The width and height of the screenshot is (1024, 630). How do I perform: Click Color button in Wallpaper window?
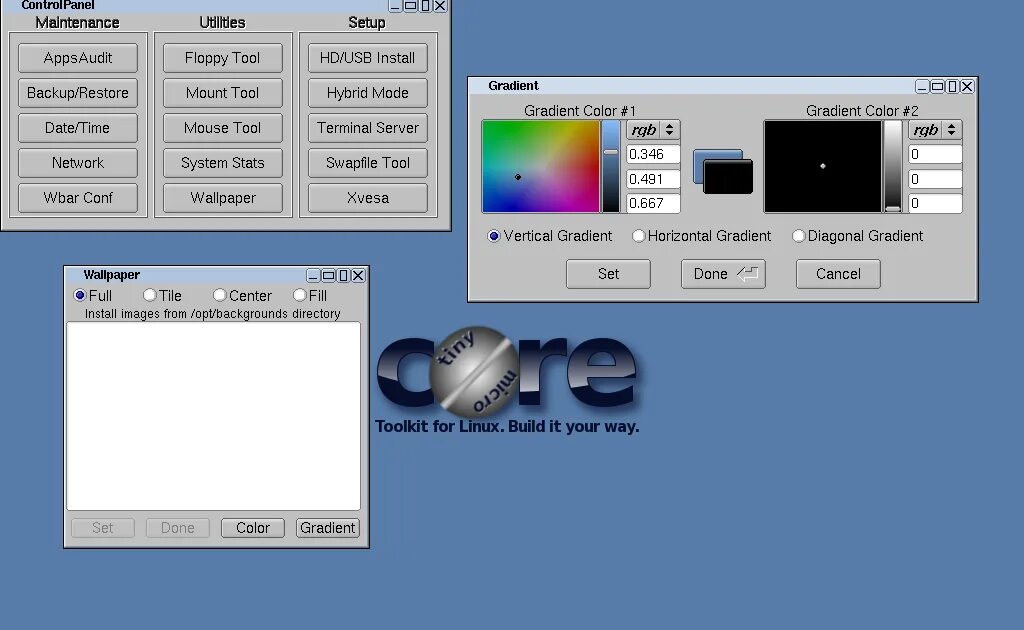click(253, 528)
